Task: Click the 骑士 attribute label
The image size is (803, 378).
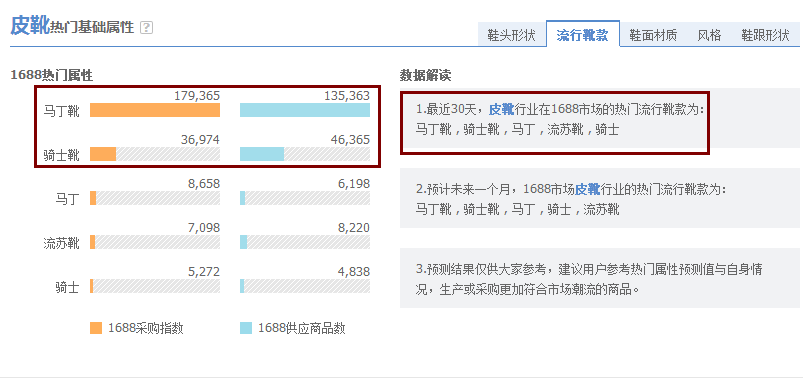Action: coord(68,287)
